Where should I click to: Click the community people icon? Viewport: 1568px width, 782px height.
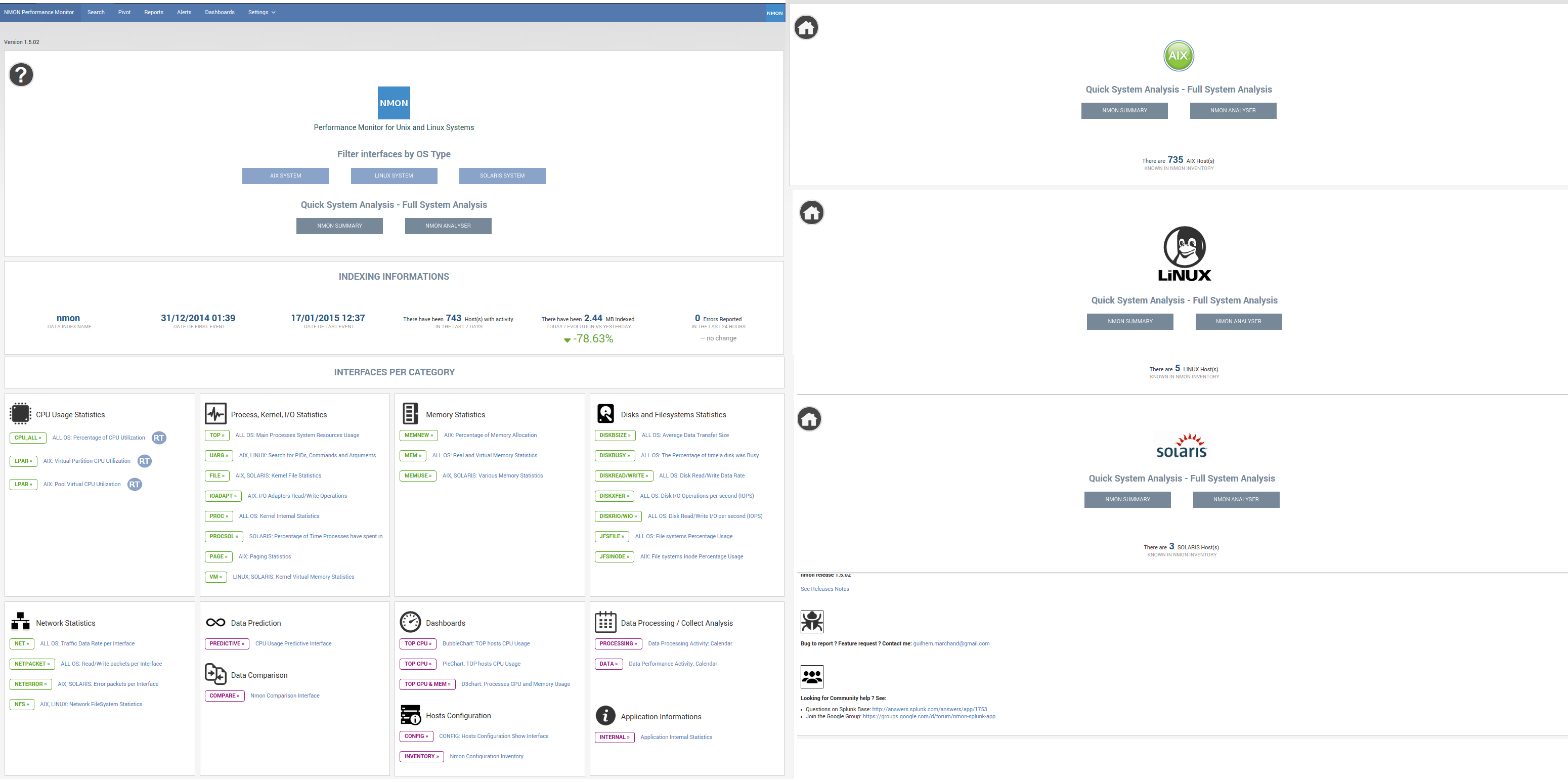point(811,676)
